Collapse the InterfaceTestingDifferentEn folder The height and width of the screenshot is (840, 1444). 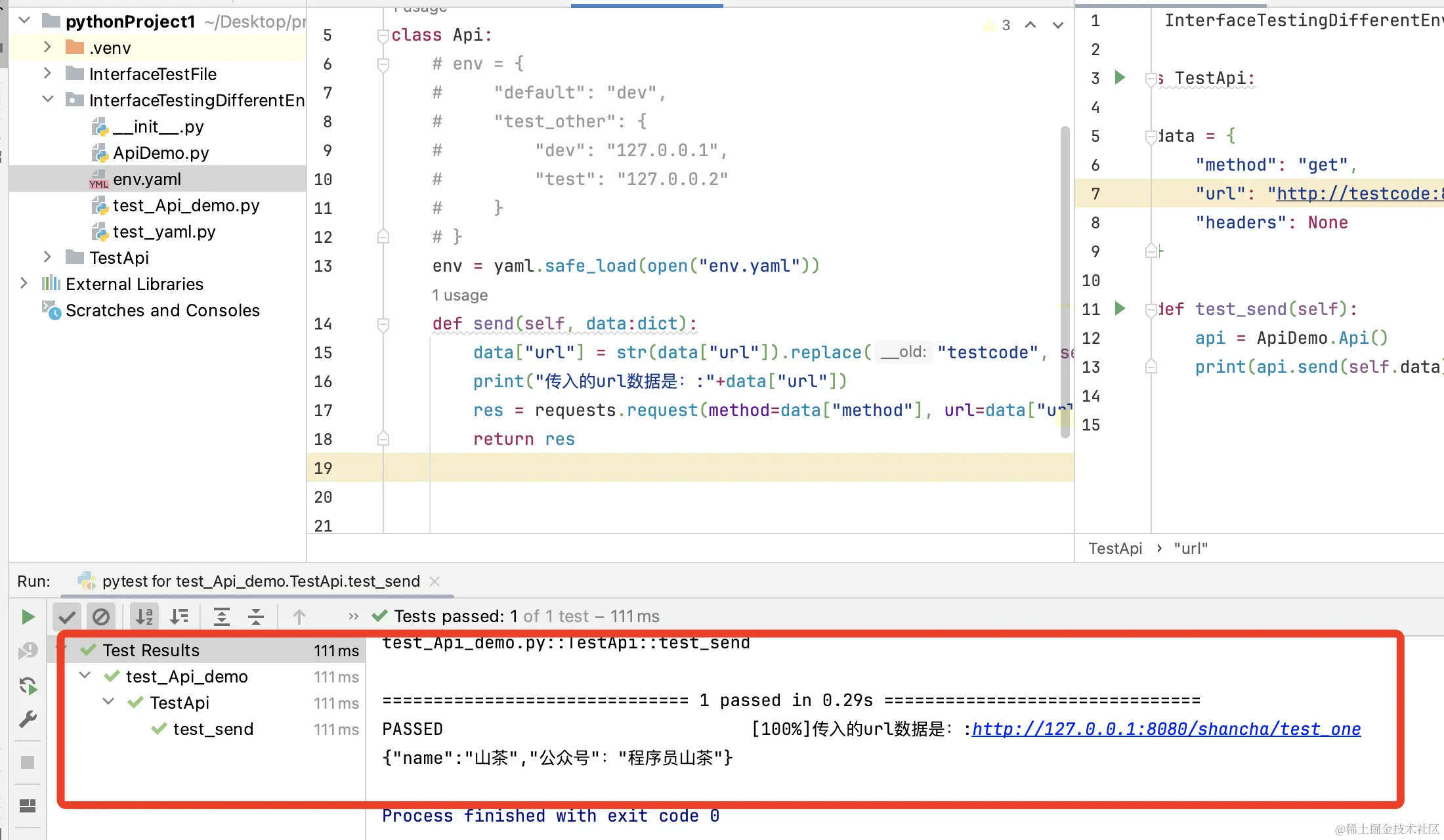(x=47, y=100)
